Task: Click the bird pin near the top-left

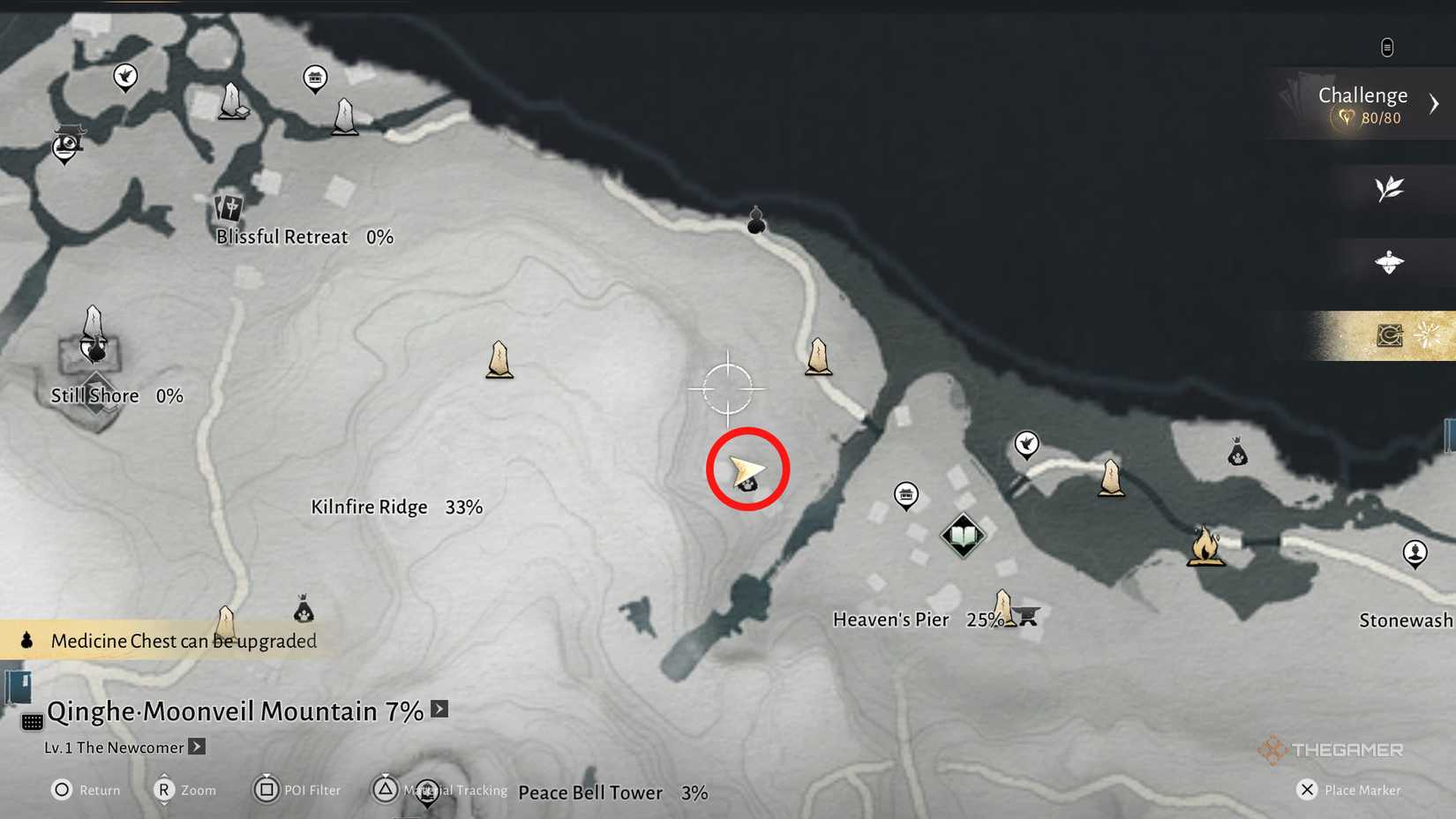Action: click(x=125, y=78)
